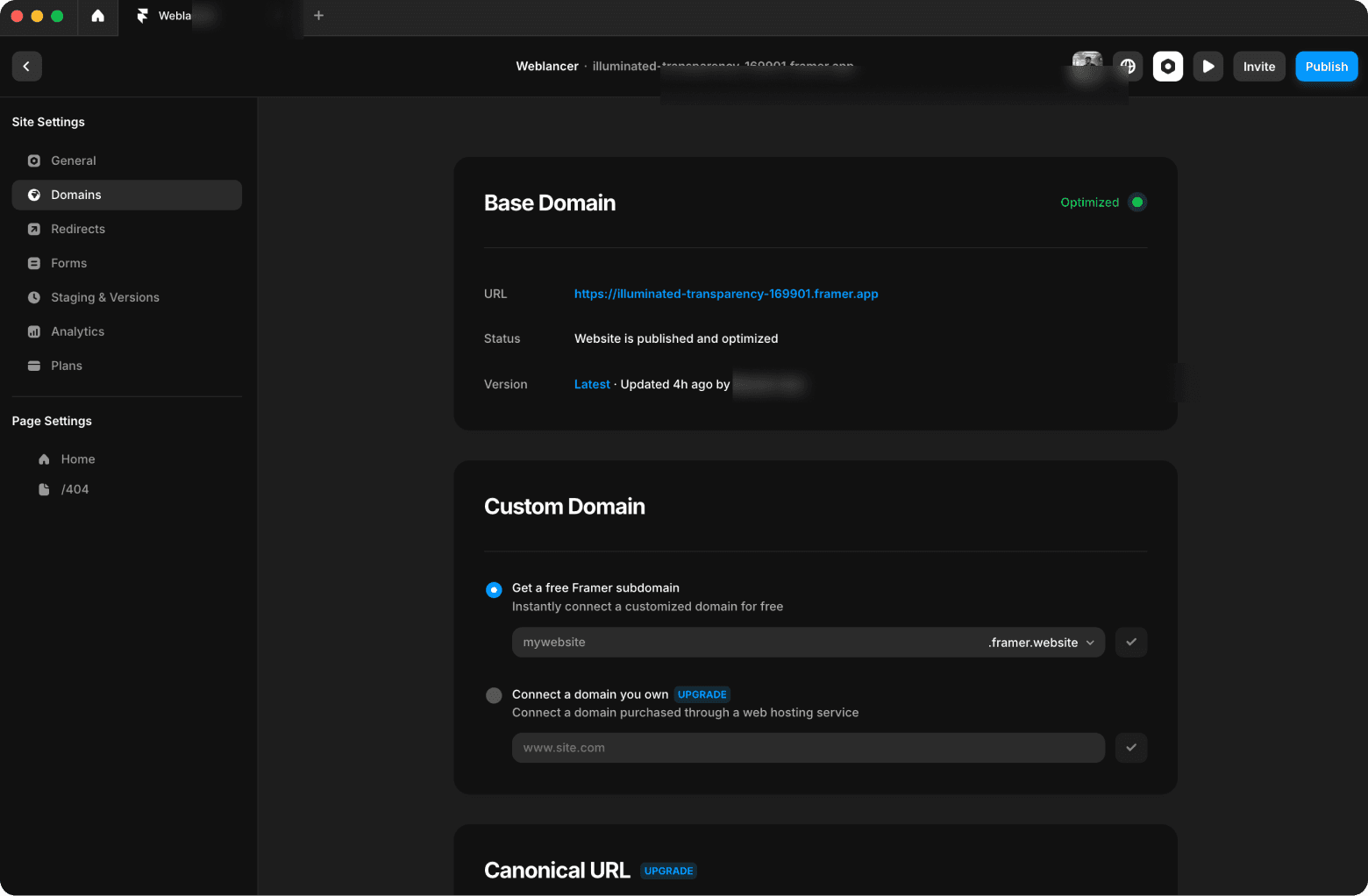Open the globe icon in the top bar
This screenshot has width=1368, height=896.
[x=1128, y=67]
